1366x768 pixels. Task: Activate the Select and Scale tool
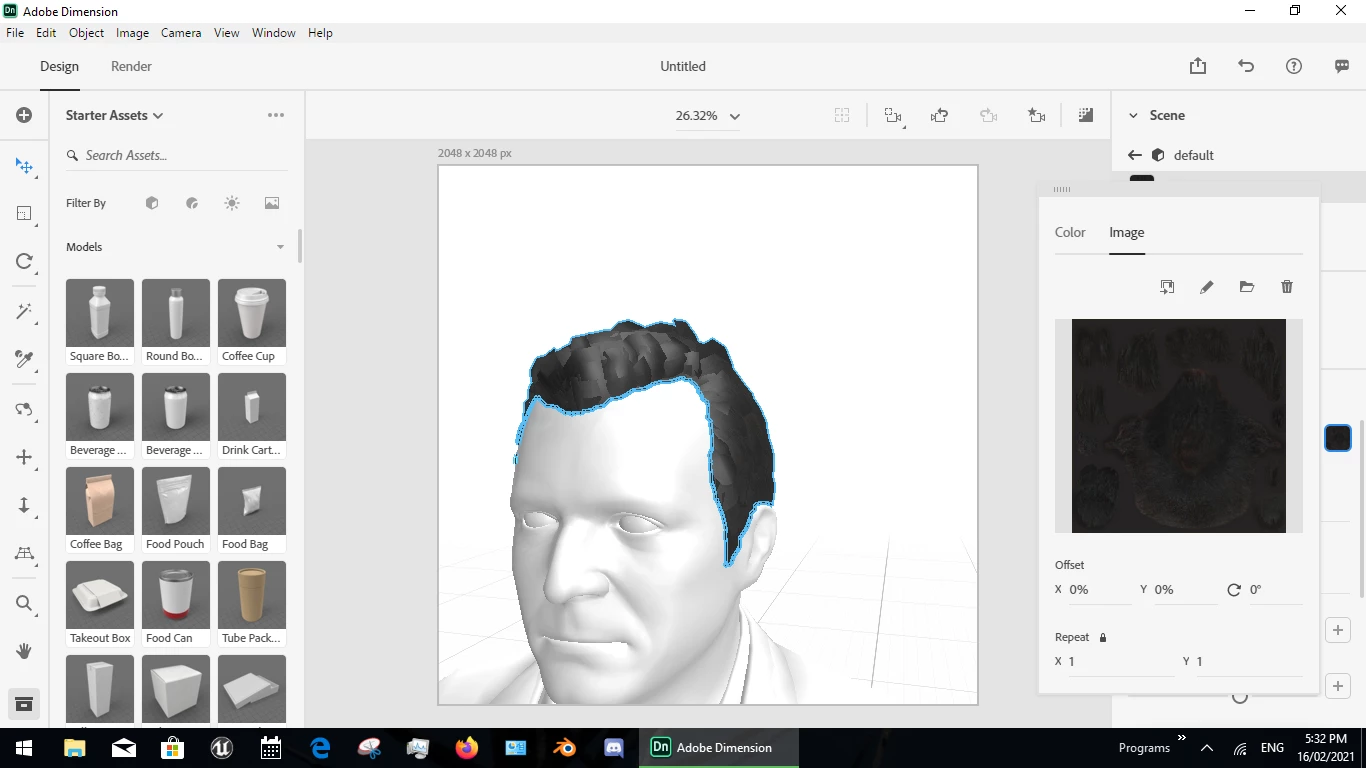[24, 213]
